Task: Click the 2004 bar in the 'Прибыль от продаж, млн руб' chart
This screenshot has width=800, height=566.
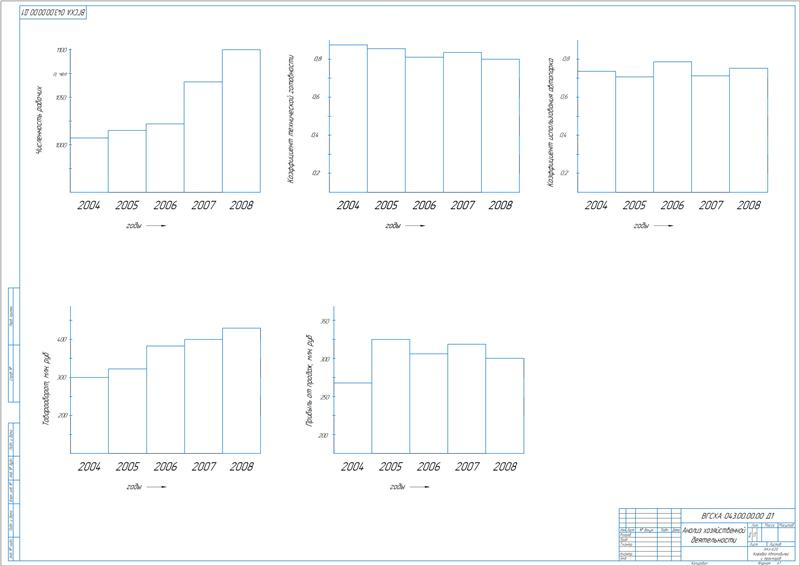Action: point(353,418)
